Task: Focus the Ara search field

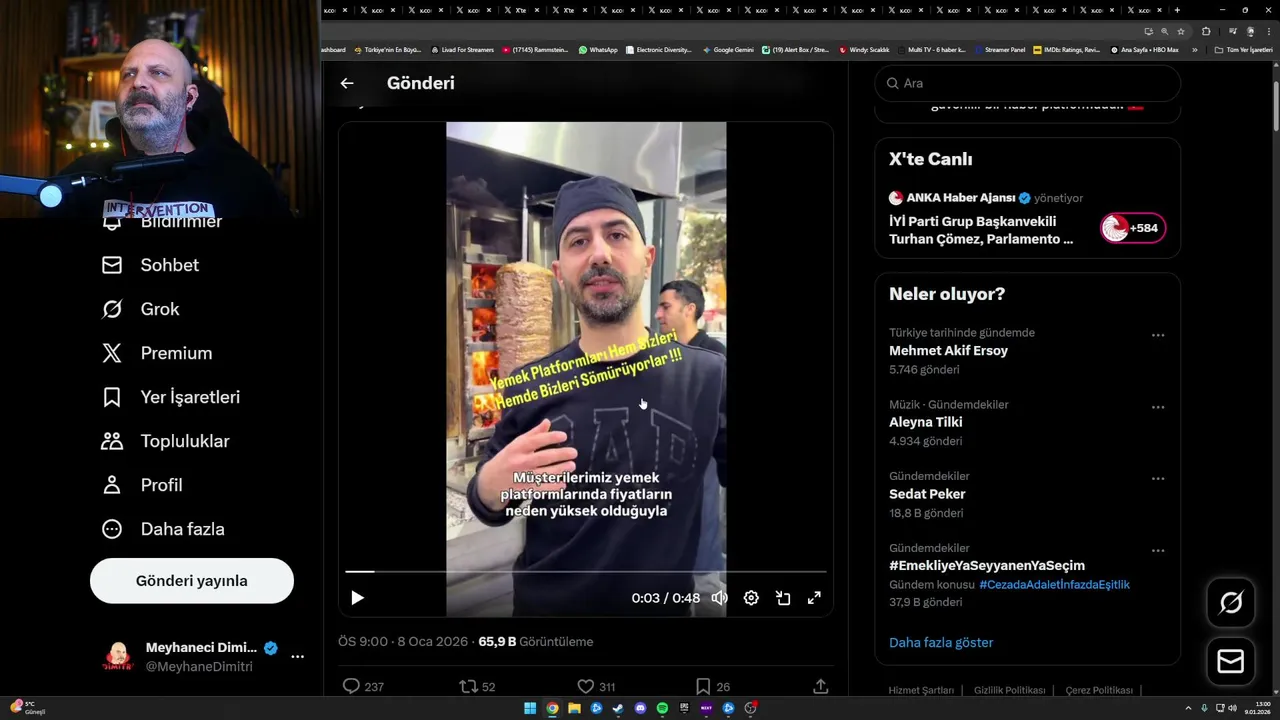Action: coord(1027,83)
